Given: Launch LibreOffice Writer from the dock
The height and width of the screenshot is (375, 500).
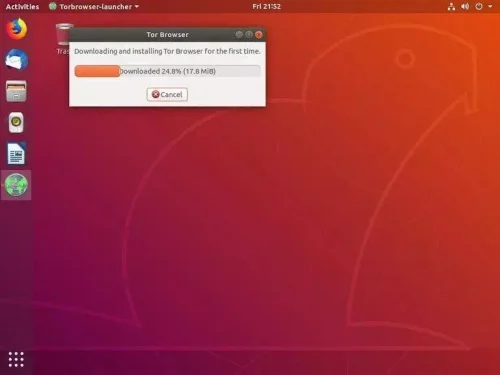Looking at the screenshot, I should 16,154.
